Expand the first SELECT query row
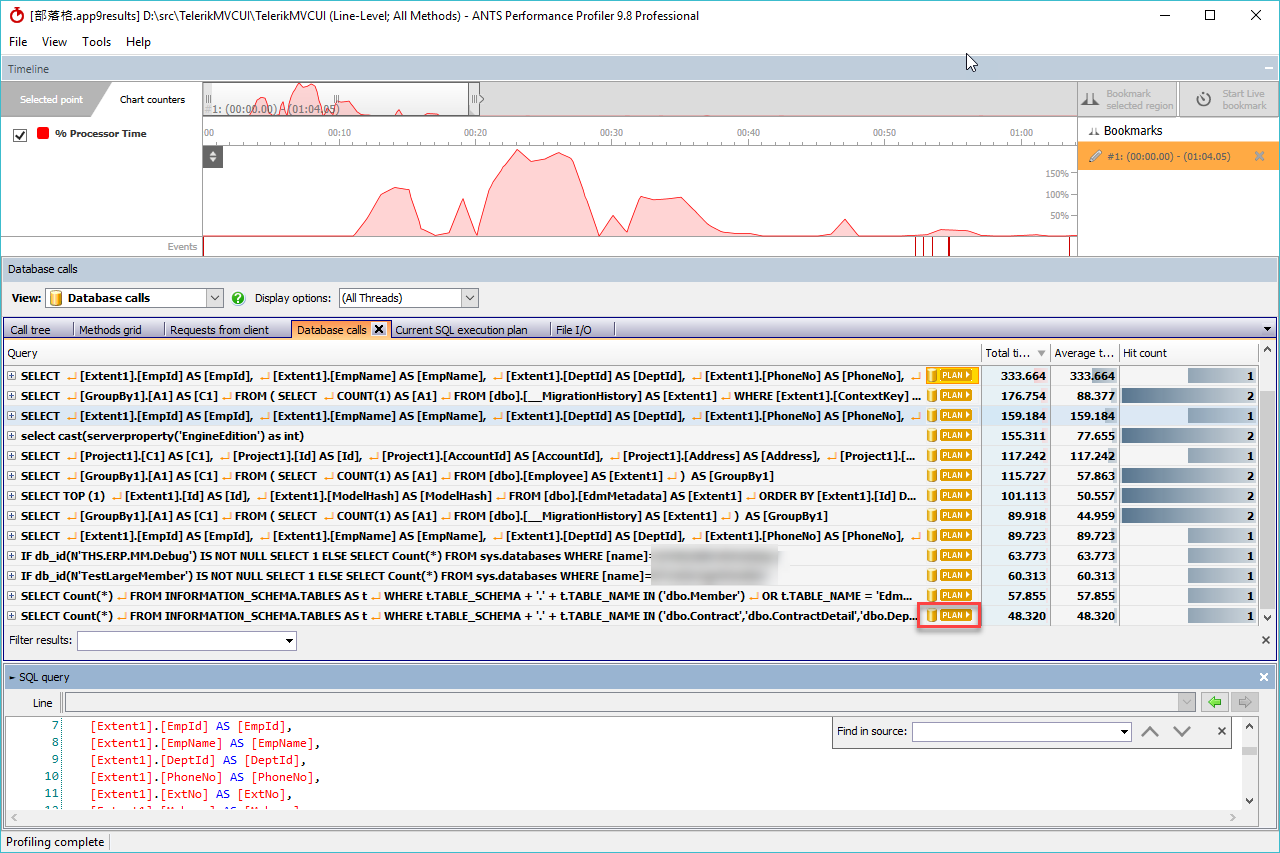Screen dimensions: 1280x853 [9, 375]
